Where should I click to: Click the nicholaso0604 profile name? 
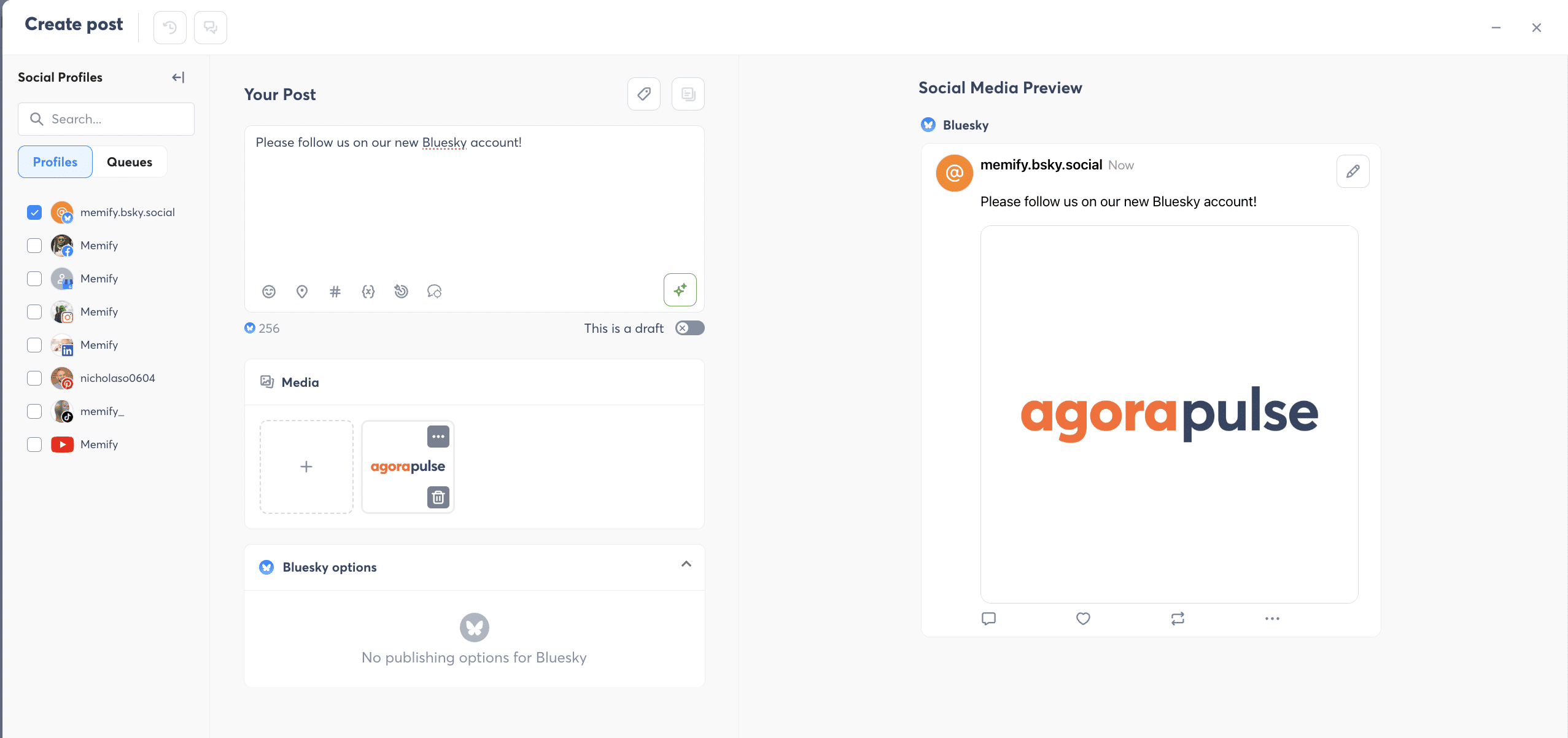point(117,378)
